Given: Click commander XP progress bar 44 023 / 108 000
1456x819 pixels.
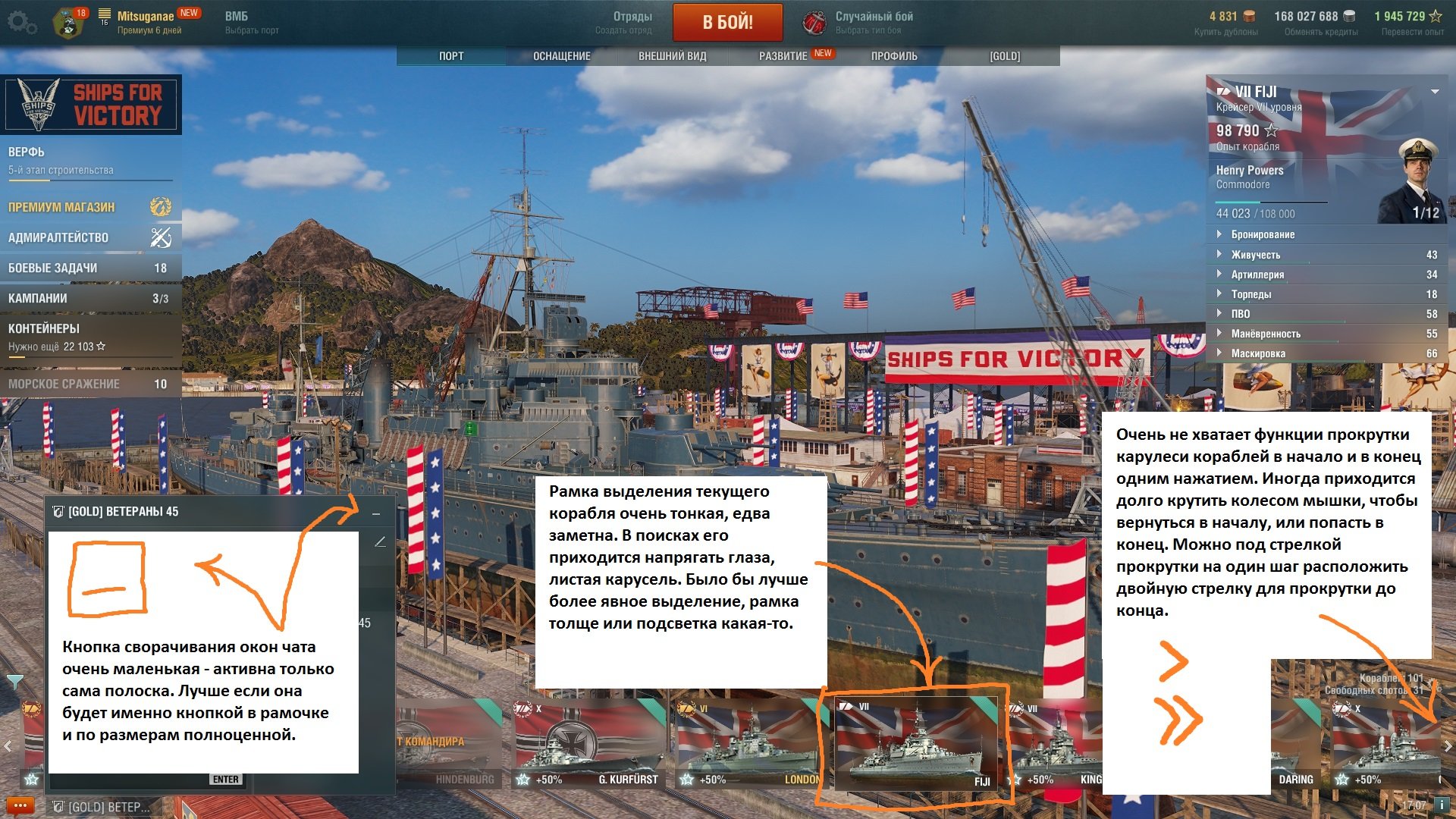Looking at the screenshot, I should (1271, 202).
